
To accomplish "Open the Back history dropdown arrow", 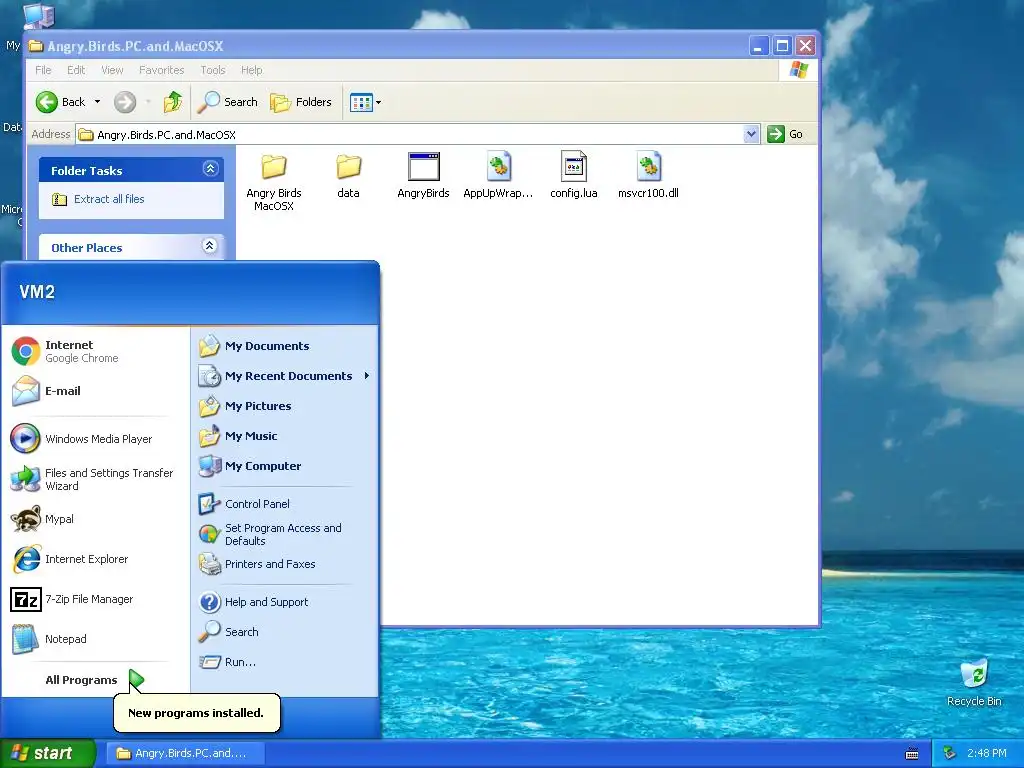I will click(97, 102).
